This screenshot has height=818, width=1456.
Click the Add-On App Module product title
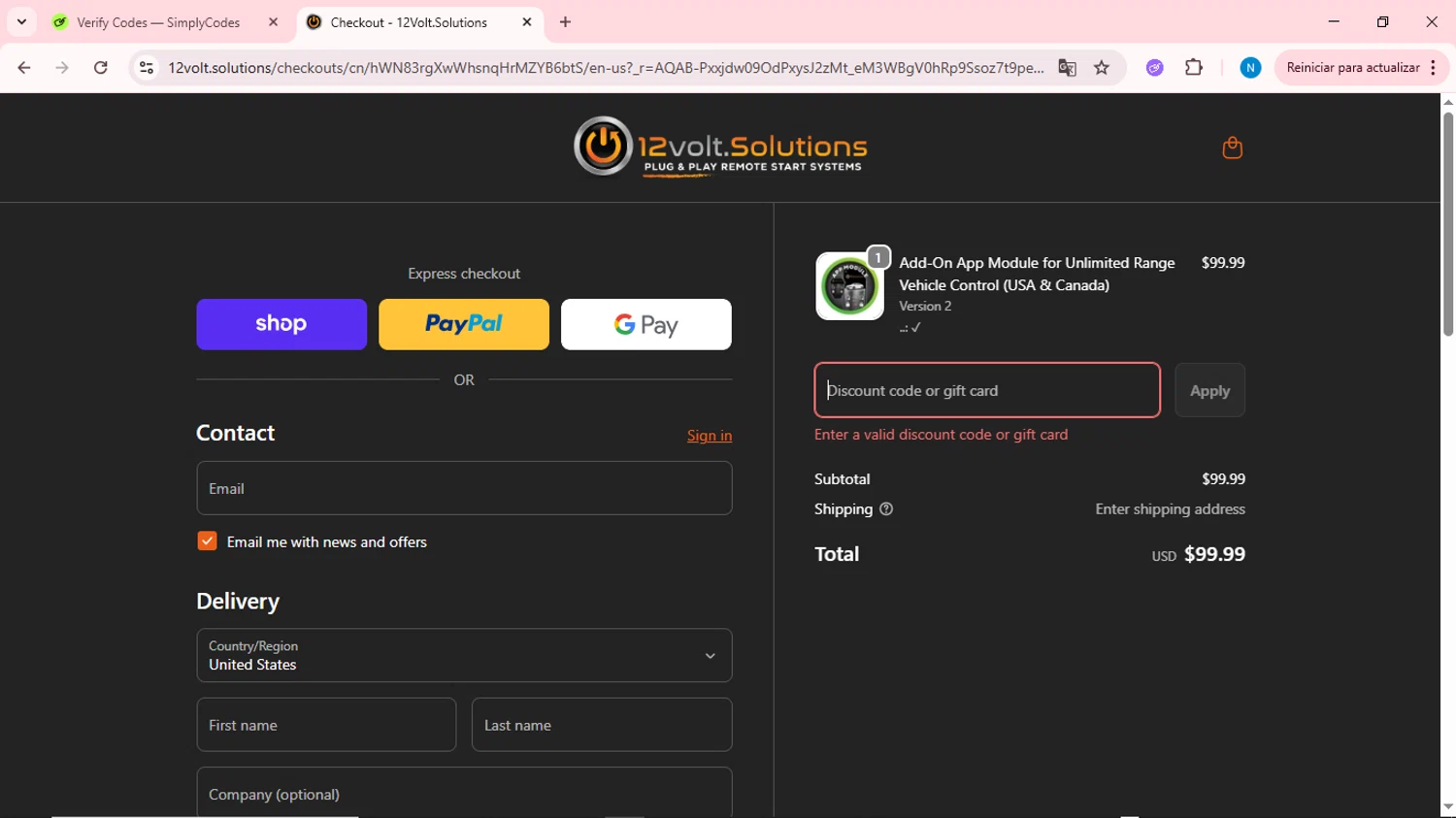click(1037, 274)
